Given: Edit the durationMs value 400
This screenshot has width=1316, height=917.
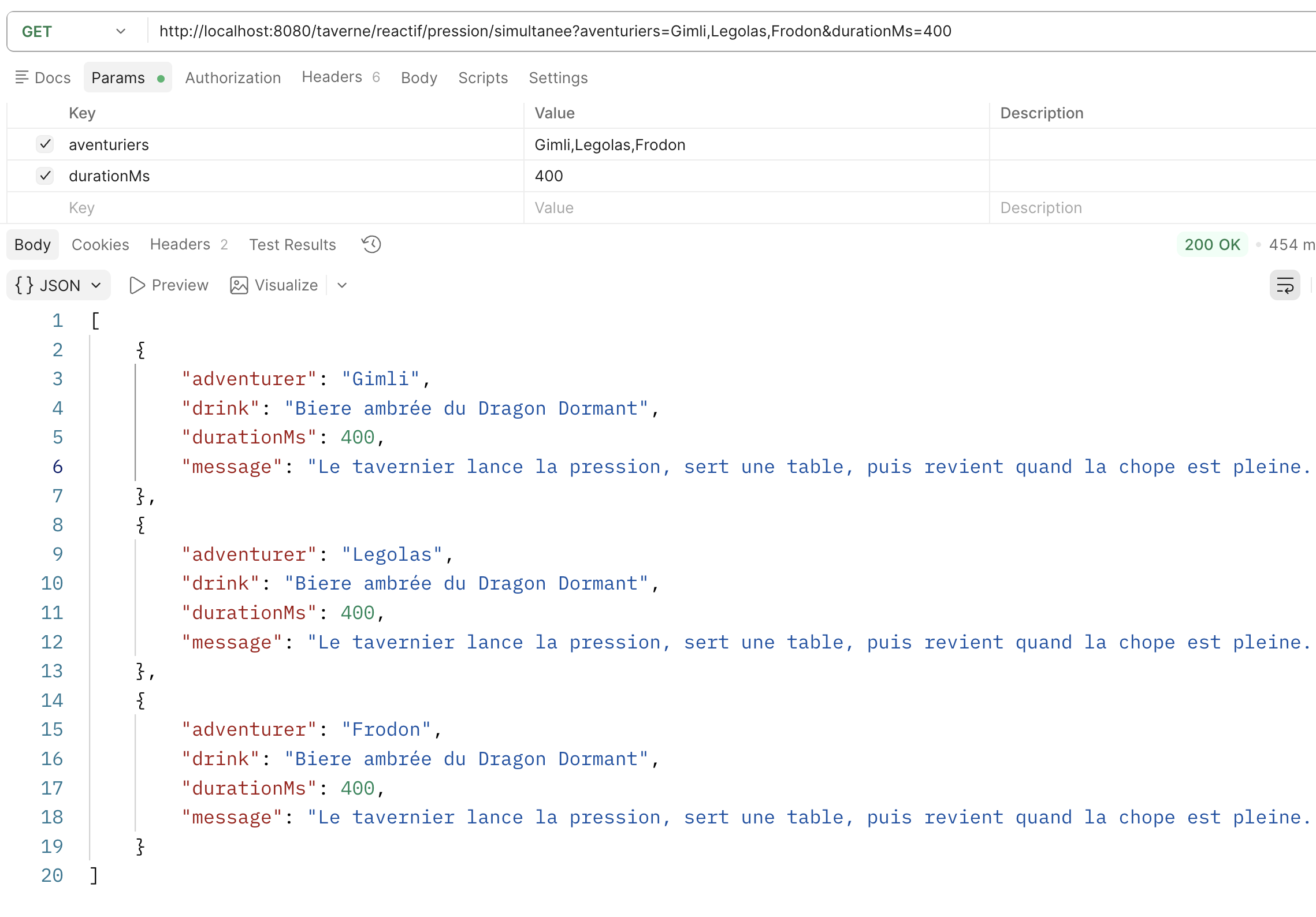Looking at the screenshot, I should (756, 176).
